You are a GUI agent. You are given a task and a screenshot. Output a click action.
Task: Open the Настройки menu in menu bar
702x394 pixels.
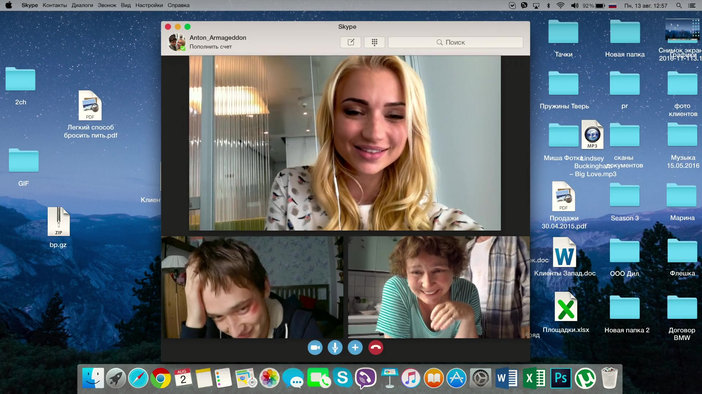click(149, 5)
